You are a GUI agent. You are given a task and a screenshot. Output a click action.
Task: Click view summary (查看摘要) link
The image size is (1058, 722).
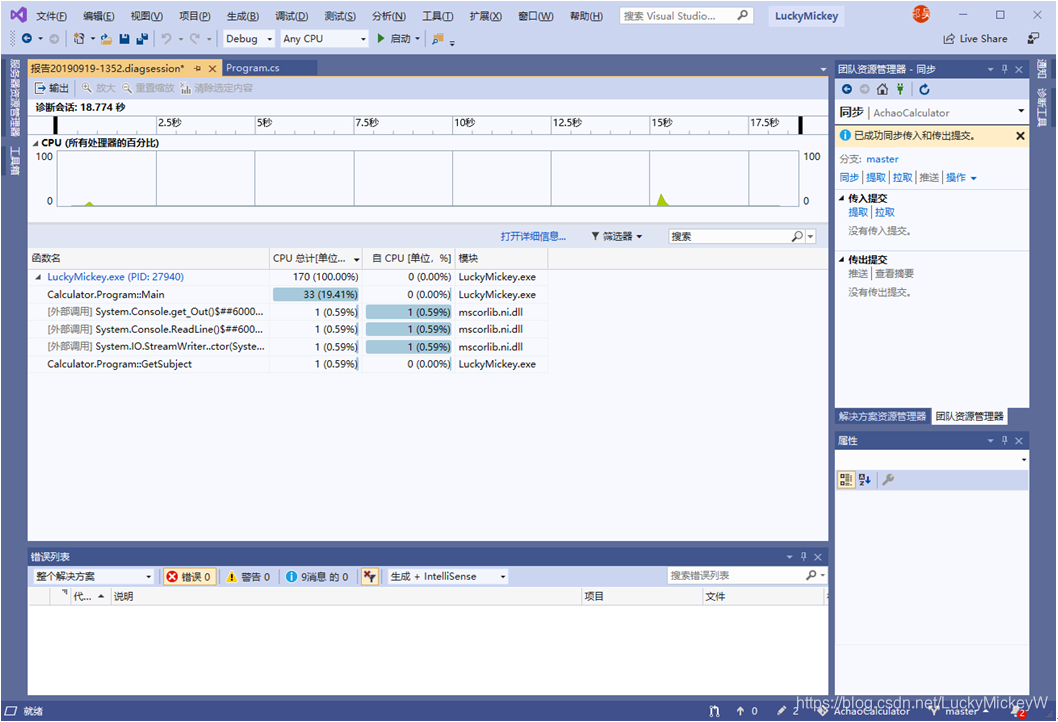894,273
